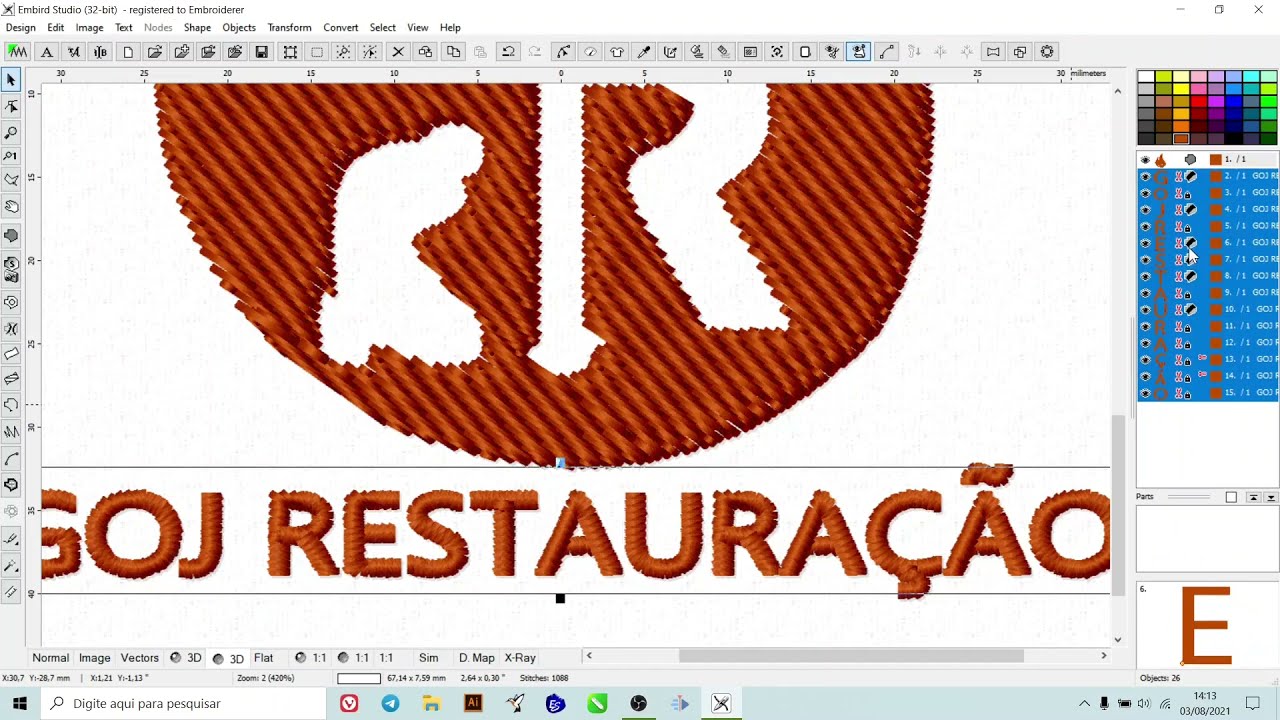
Task: Select the Flat view mode
Action: (x=263, y=658)
